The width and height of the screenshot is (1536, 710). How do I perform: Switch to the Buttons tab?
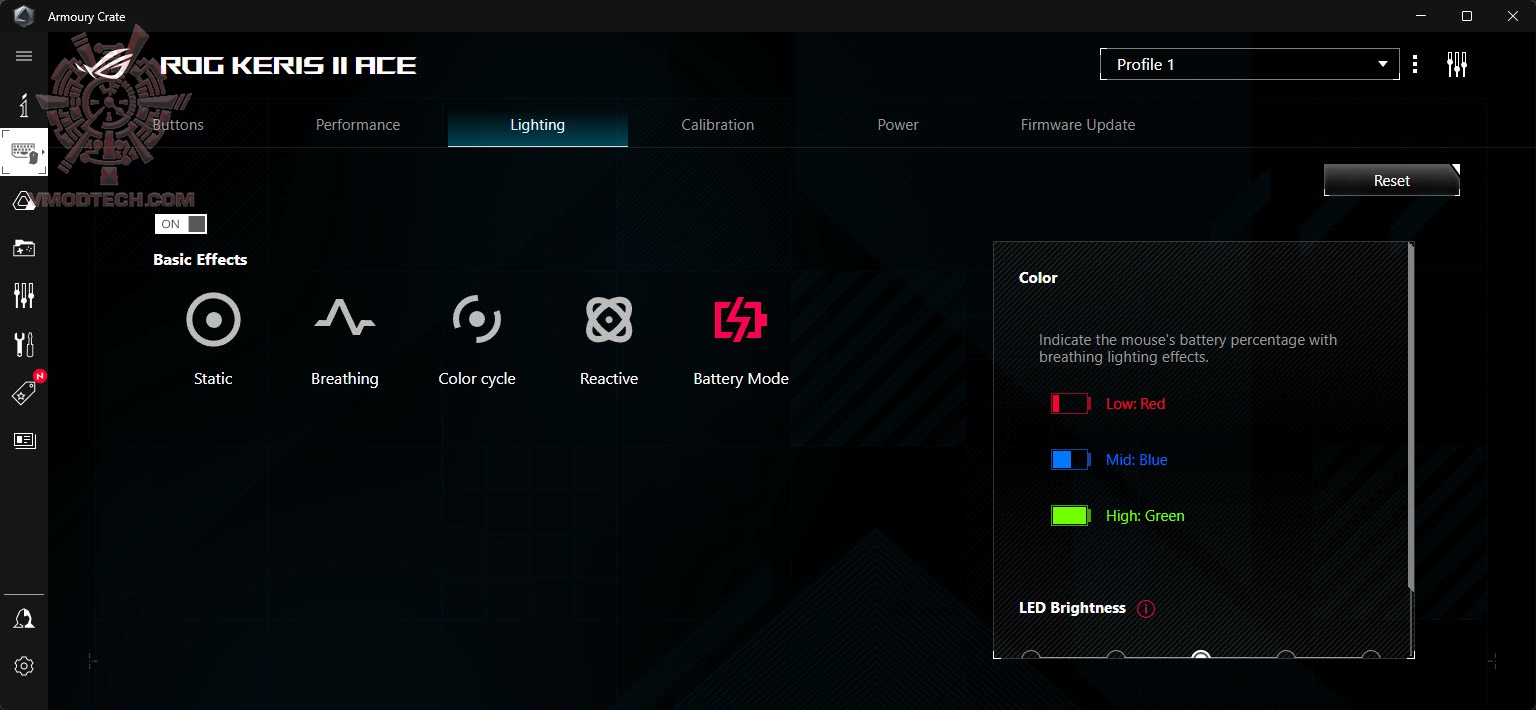178,125
